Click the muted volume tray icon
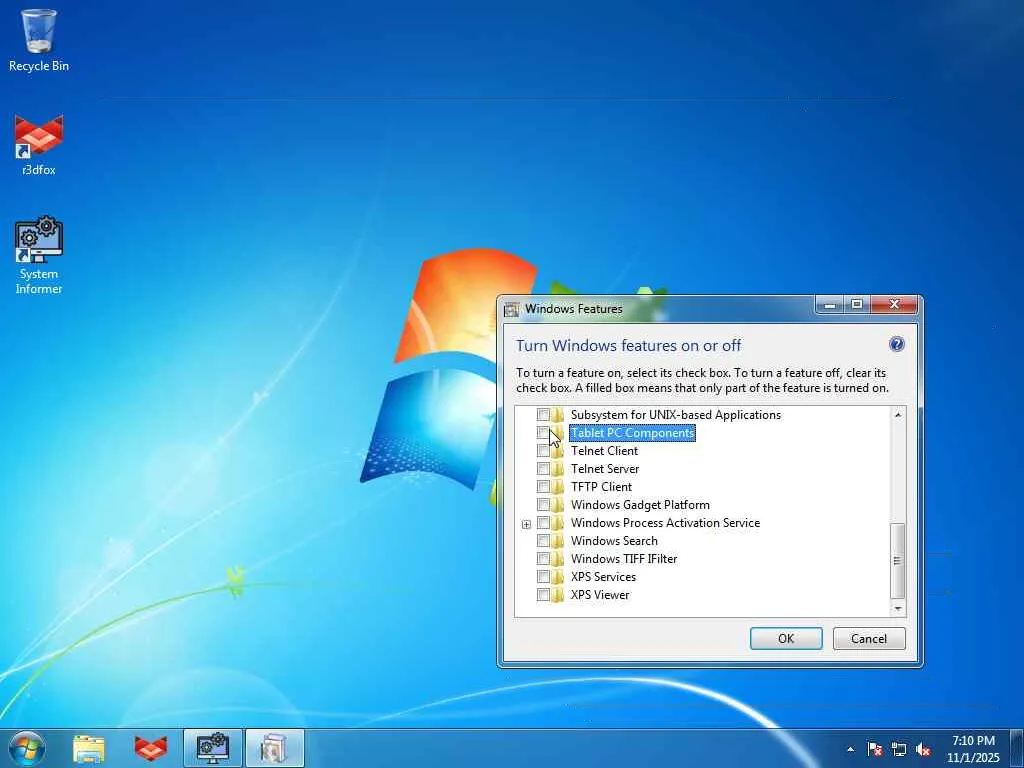The height and width of the screenshot is (768, 1024). pos(923,749)
